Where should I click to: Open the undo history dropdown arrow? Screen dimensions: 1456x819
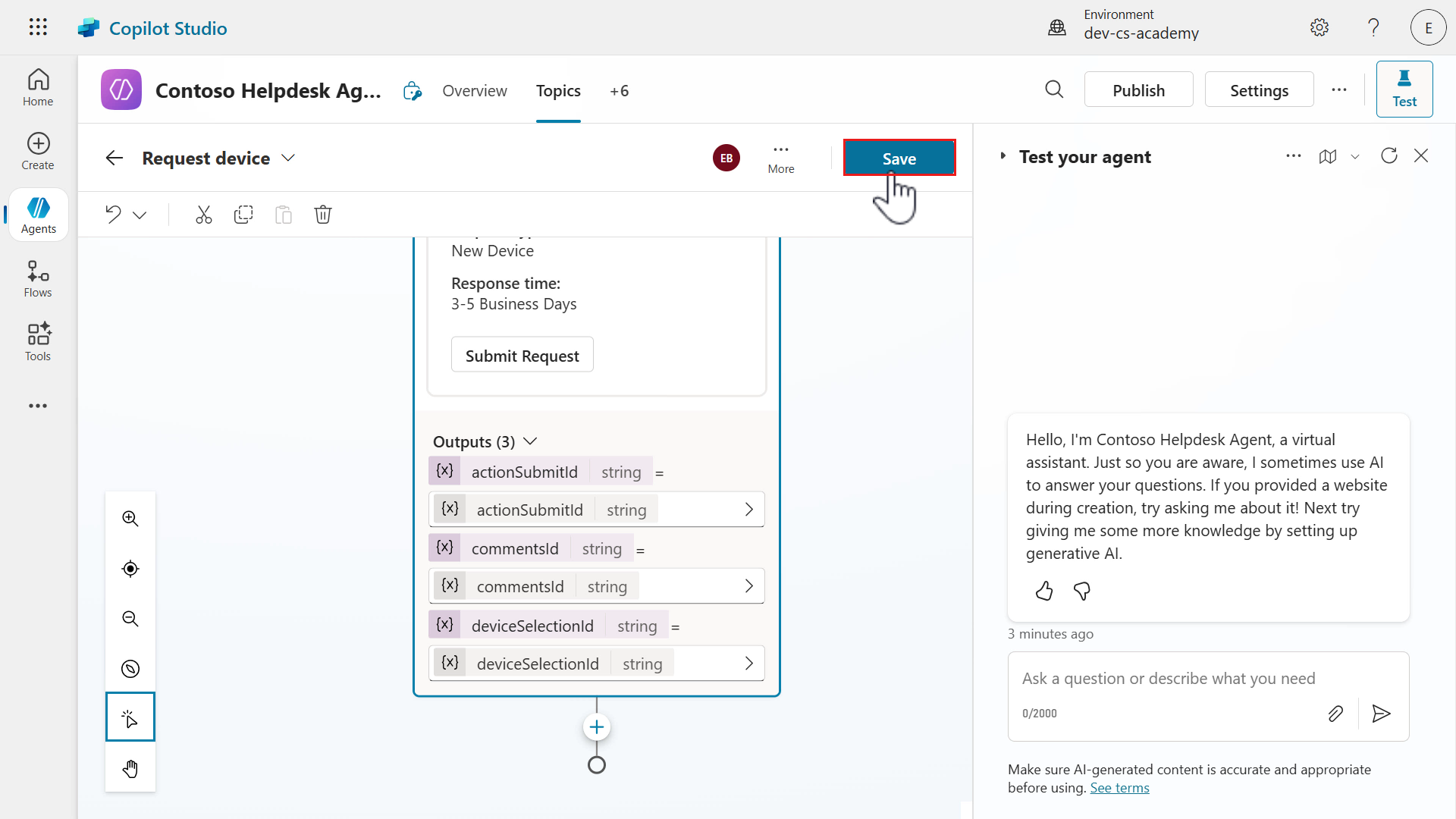coord(140,215)
